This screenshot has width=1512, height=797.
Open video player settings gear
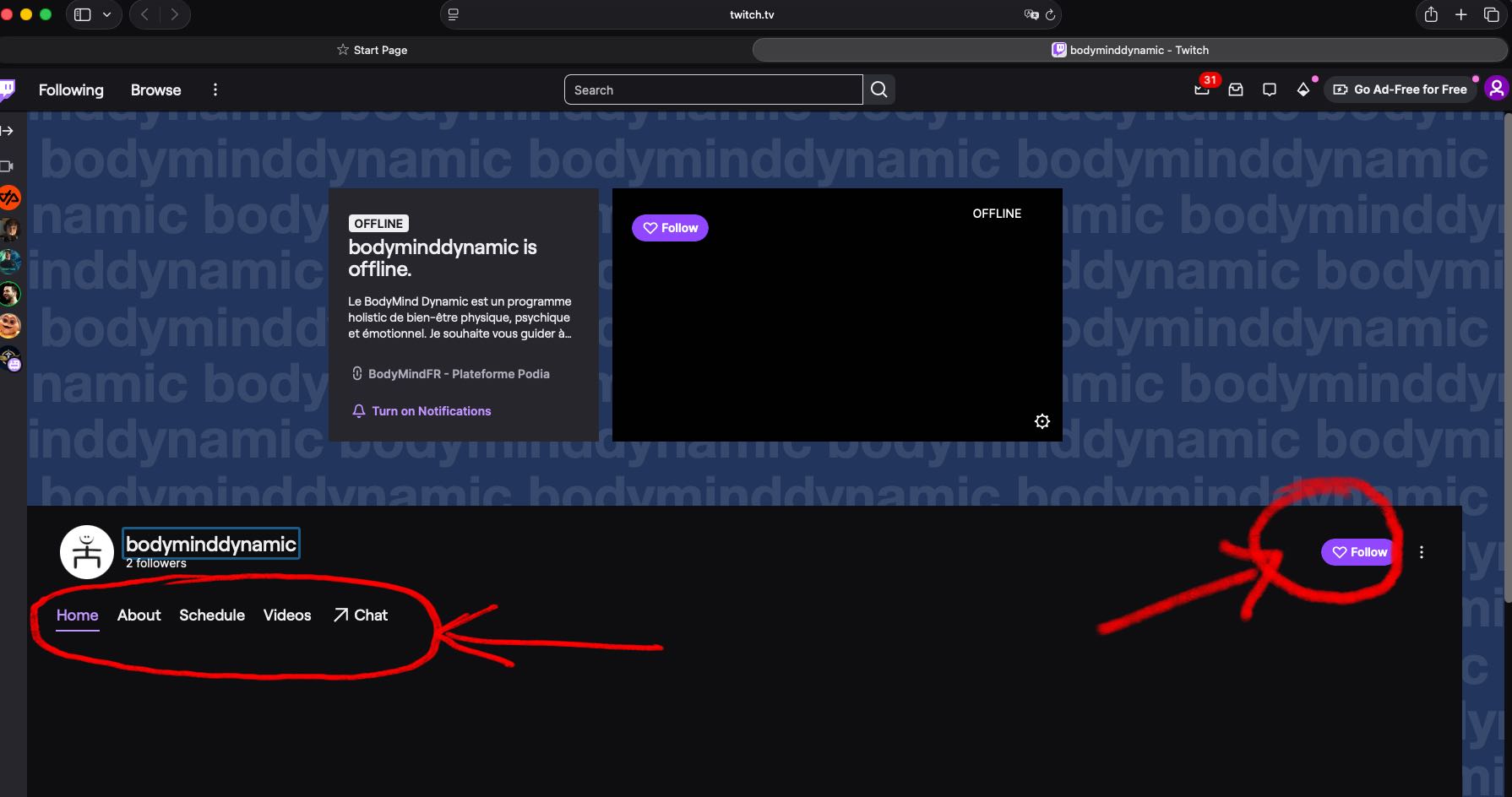tap(1042, 421)
